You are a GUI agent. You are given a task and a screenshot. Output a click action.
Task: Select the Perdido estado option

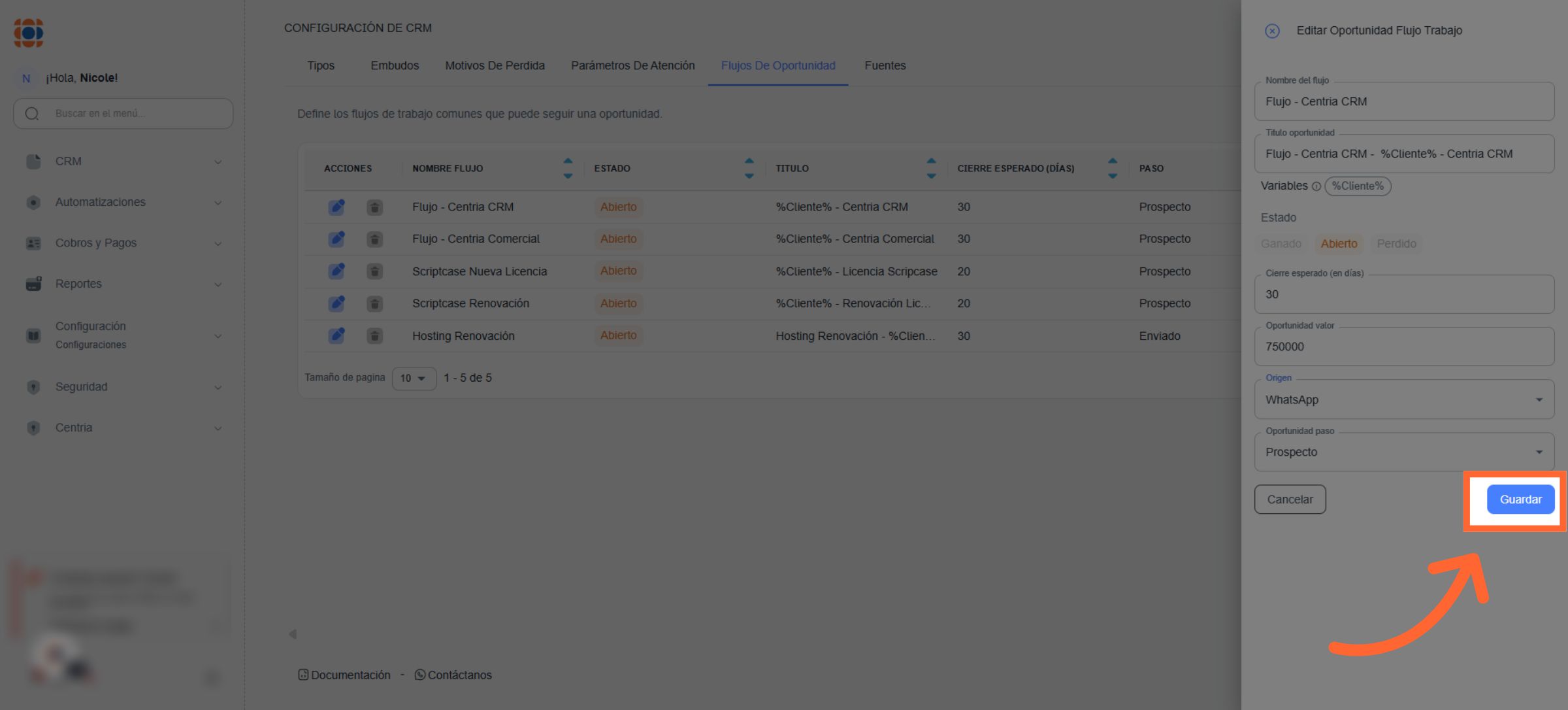click(x=1396, y=244)
